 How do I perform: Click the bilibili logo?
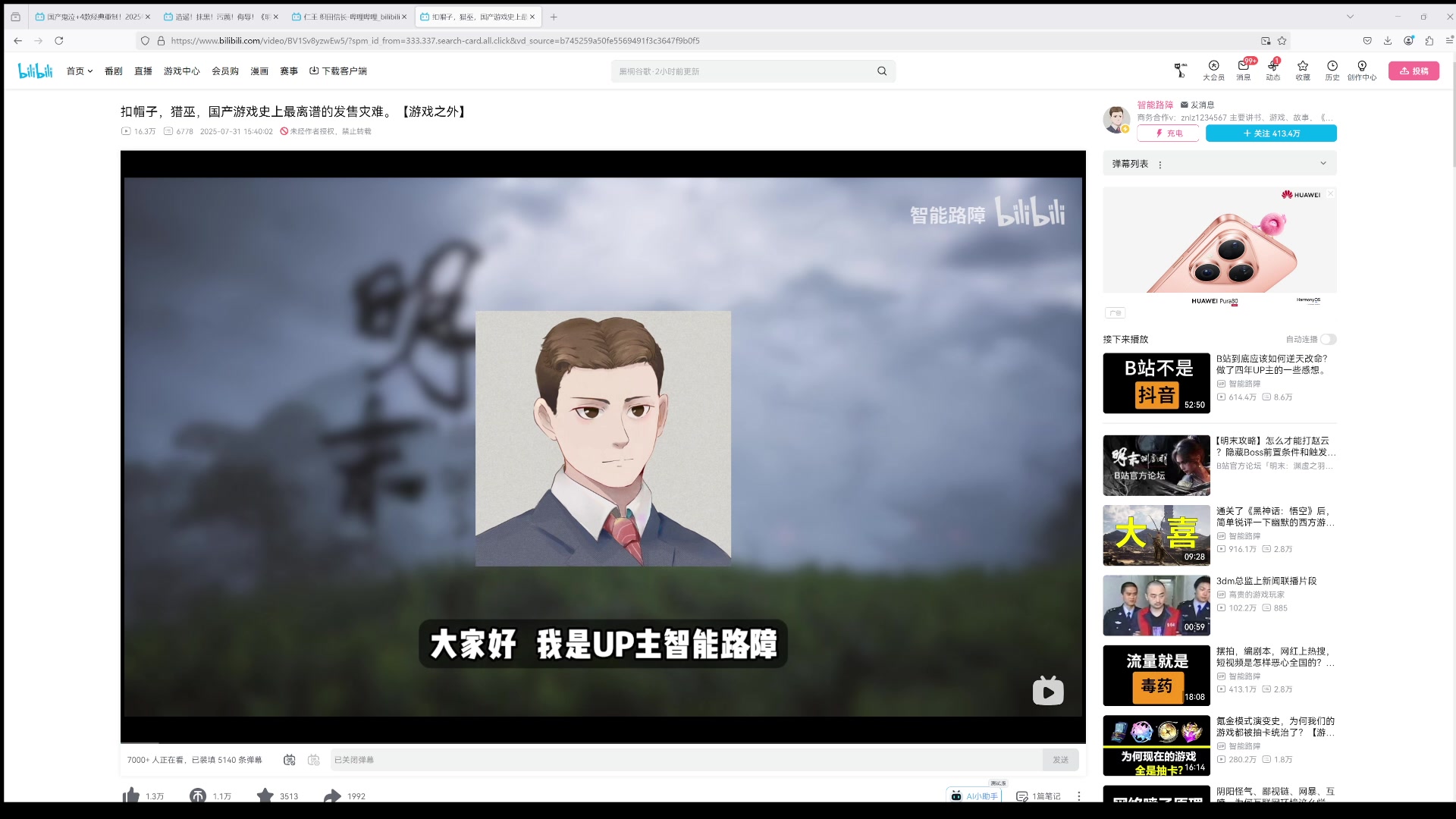point(36,71)
